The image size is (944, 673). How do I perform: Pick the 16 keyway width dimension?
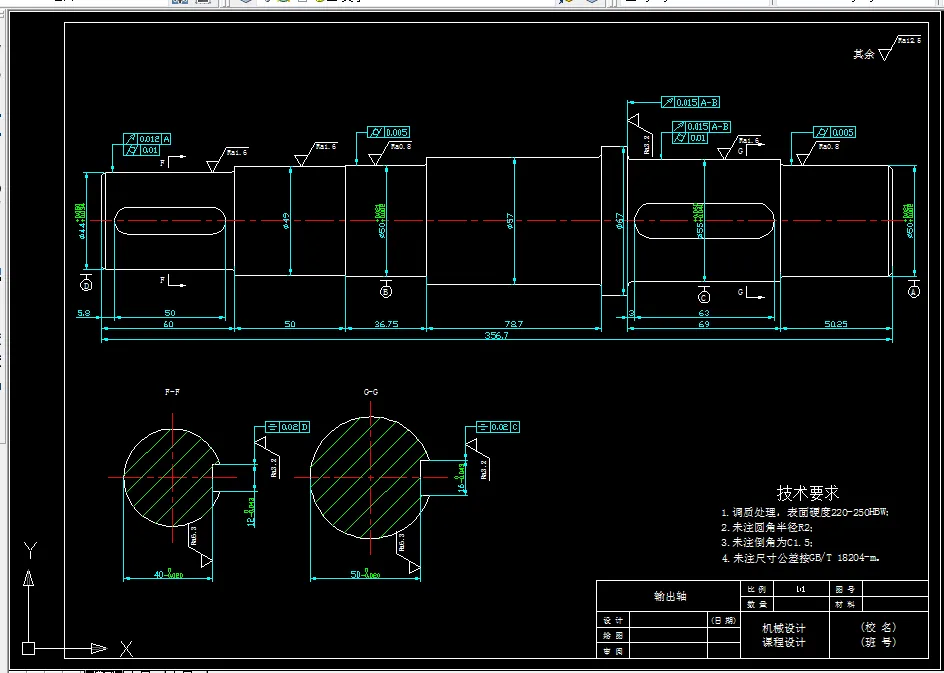461,479
